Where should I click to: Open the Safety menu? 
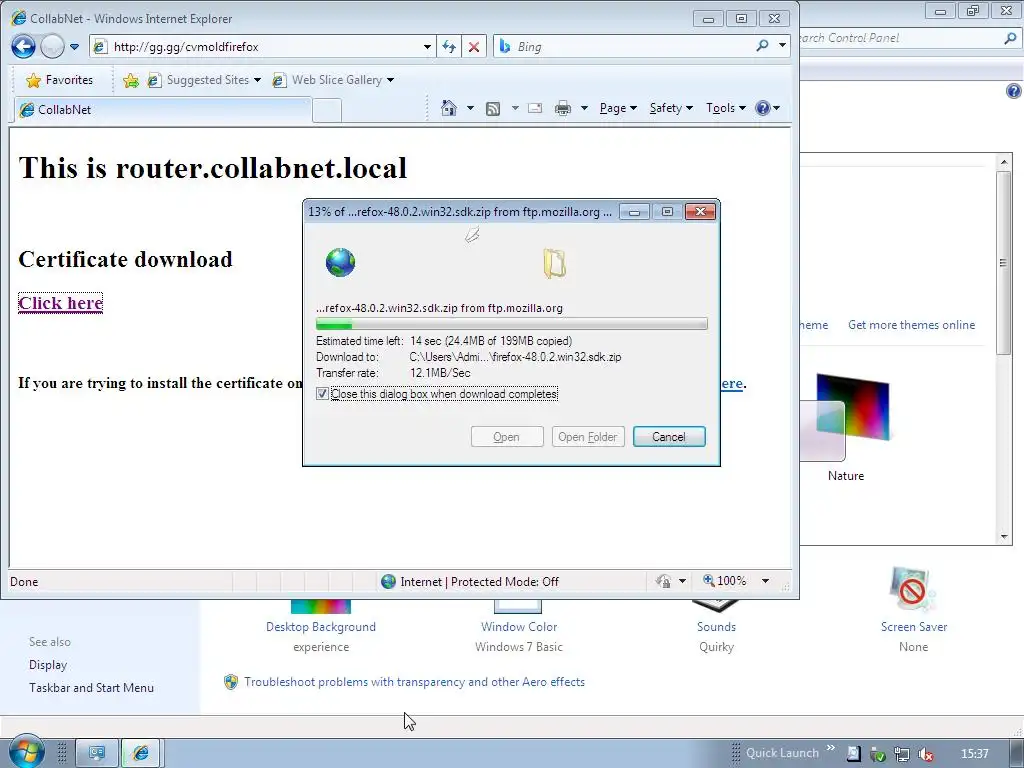tap(671, 108)
